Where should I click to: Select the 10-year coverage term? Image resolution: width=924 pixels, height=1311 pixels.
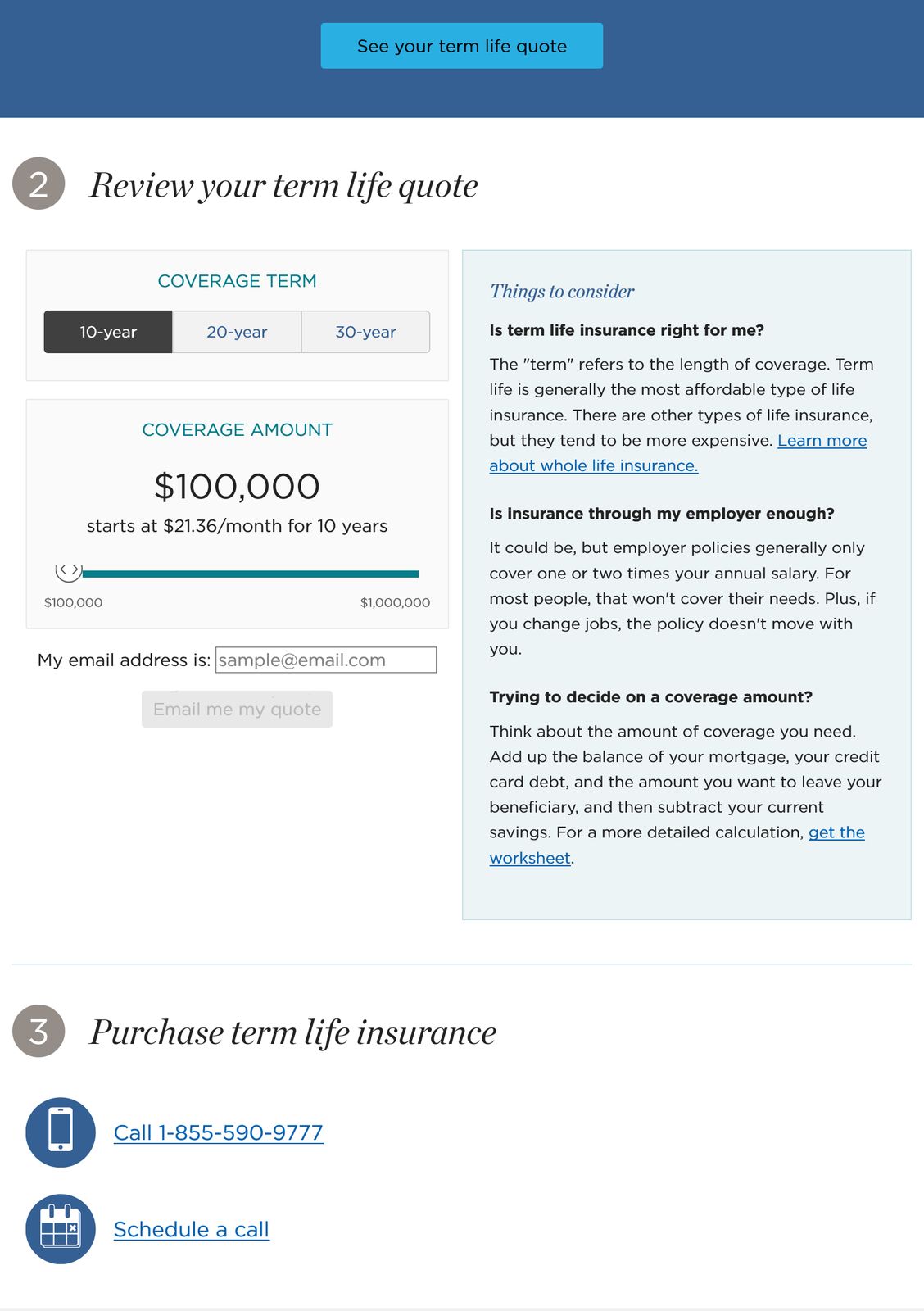[x=106, y=332]
